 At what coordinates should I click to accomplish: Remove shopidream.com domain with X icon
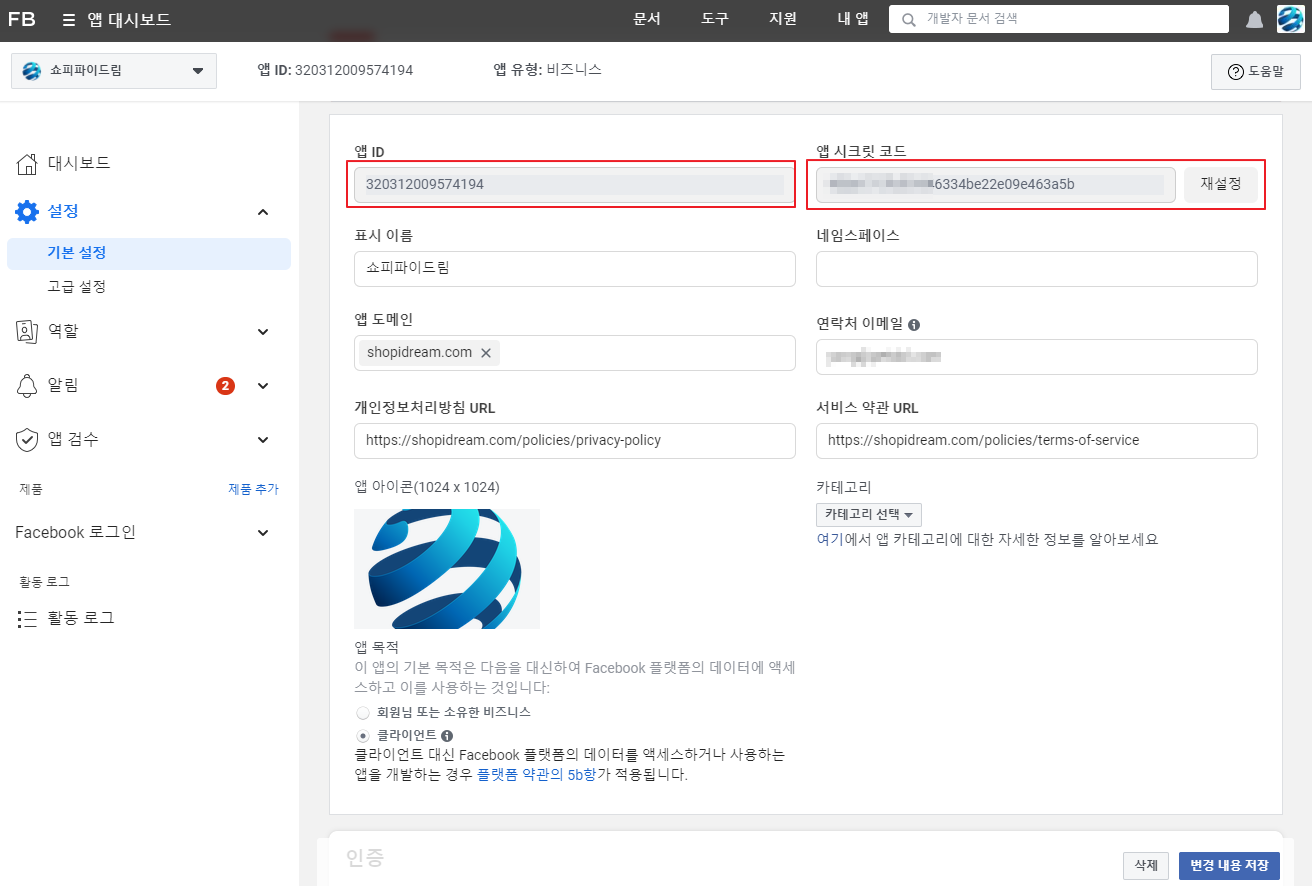tap(486, 353)
